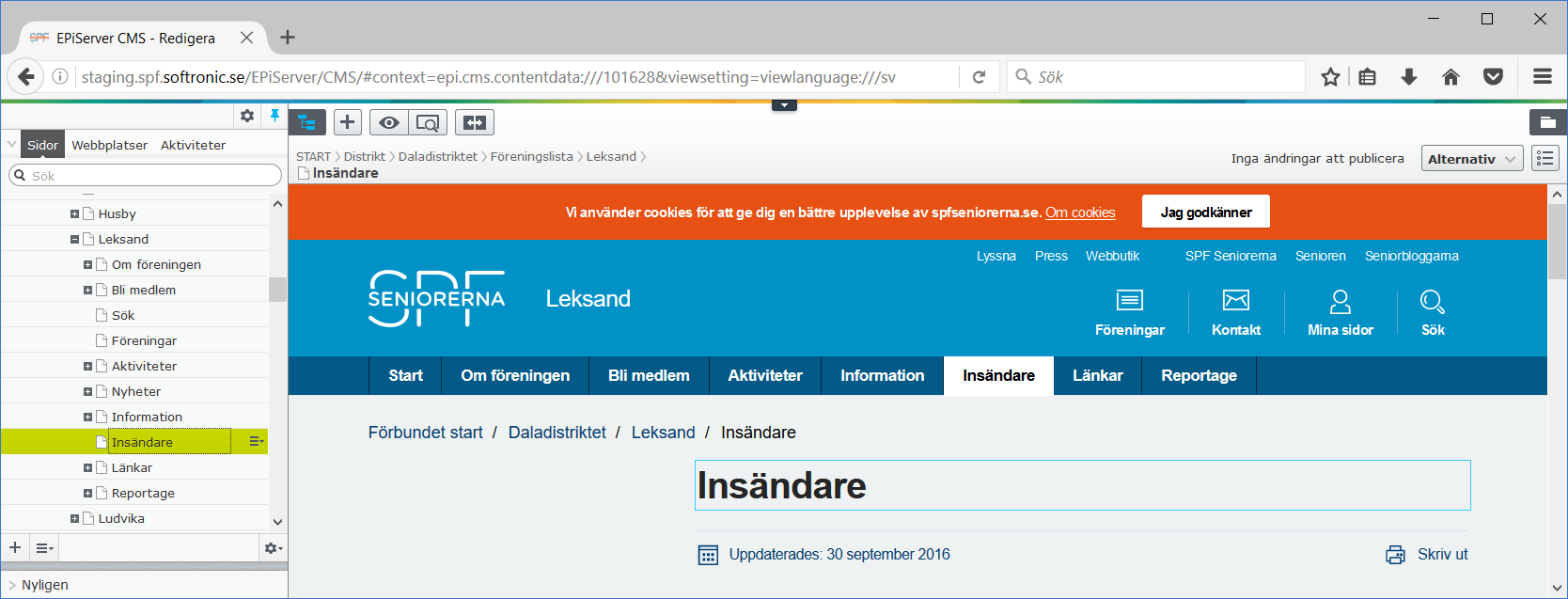1568x599 pixels.
Task: Open Länkar in the site menu bar
Action: click(x=1098, y=375)
